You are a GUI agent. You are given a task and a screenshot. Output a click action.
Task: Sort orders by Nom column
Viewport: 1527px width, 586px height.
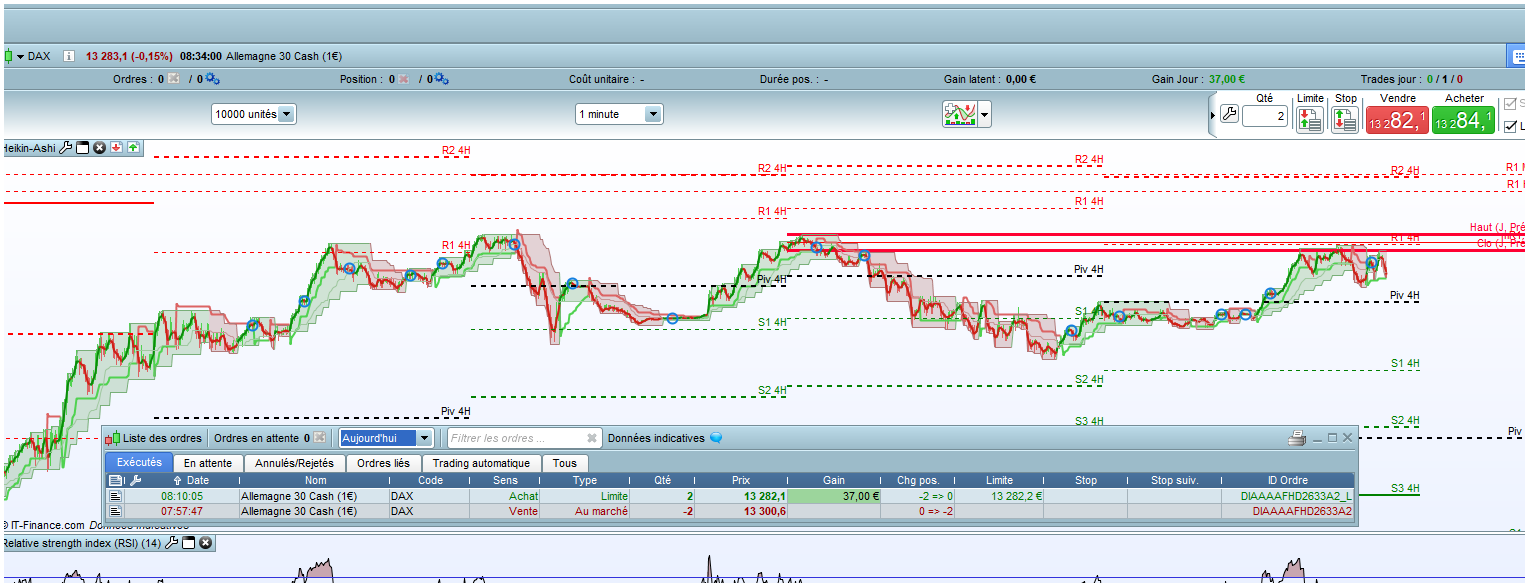click(315, 481)
